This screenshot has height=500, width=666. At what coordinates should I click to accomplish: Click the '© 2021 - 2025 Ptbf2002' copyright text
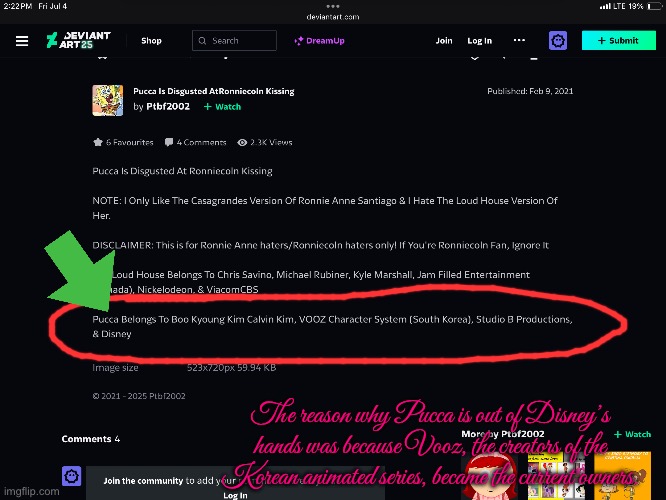click(139, 396)
